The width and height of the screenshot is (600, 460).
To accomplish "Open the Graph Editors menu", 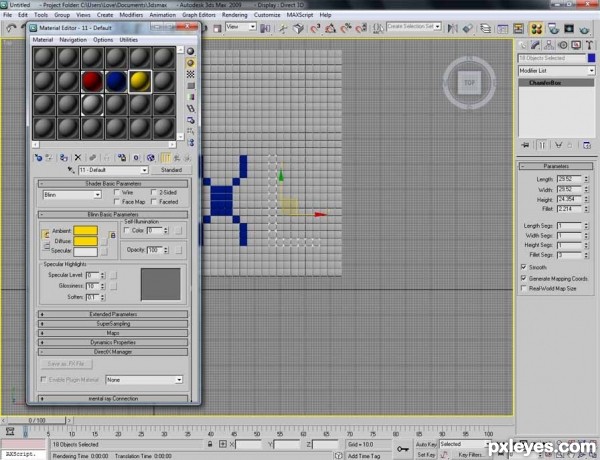I will [x=199, y=15].
